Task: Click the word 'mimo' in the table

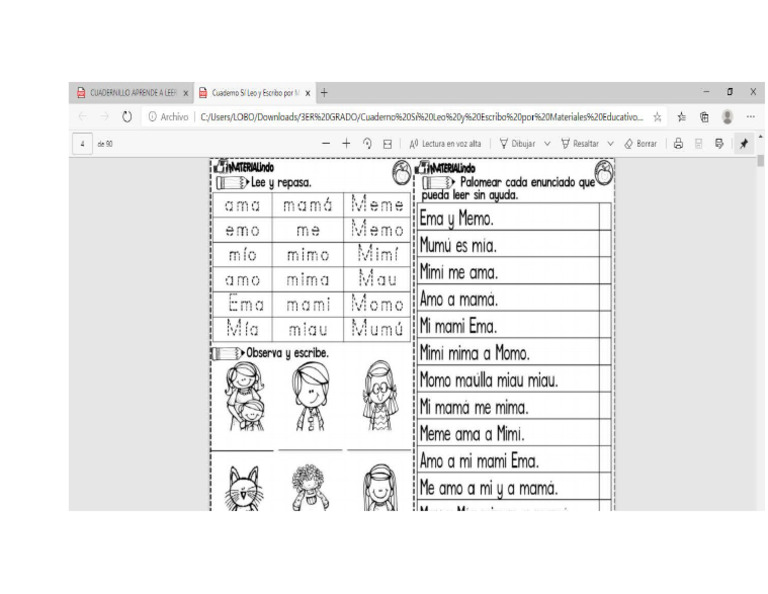Action: point(308,255)
